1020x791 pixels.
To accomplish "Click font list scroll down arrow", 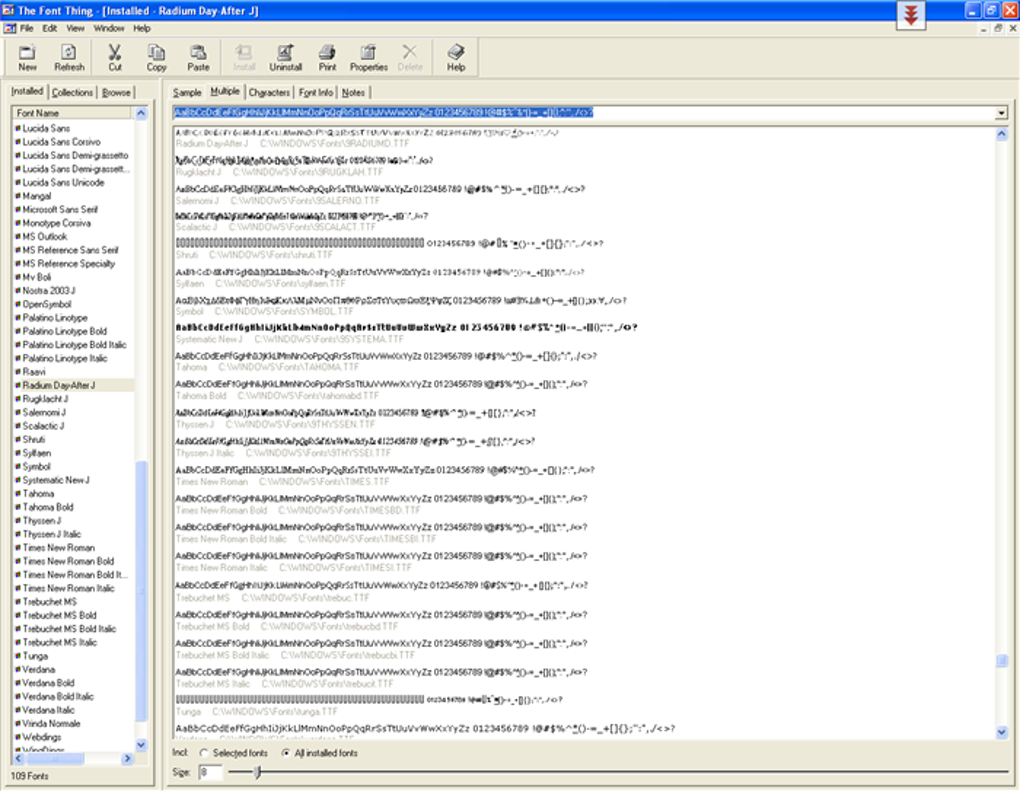I will [141, 745].
